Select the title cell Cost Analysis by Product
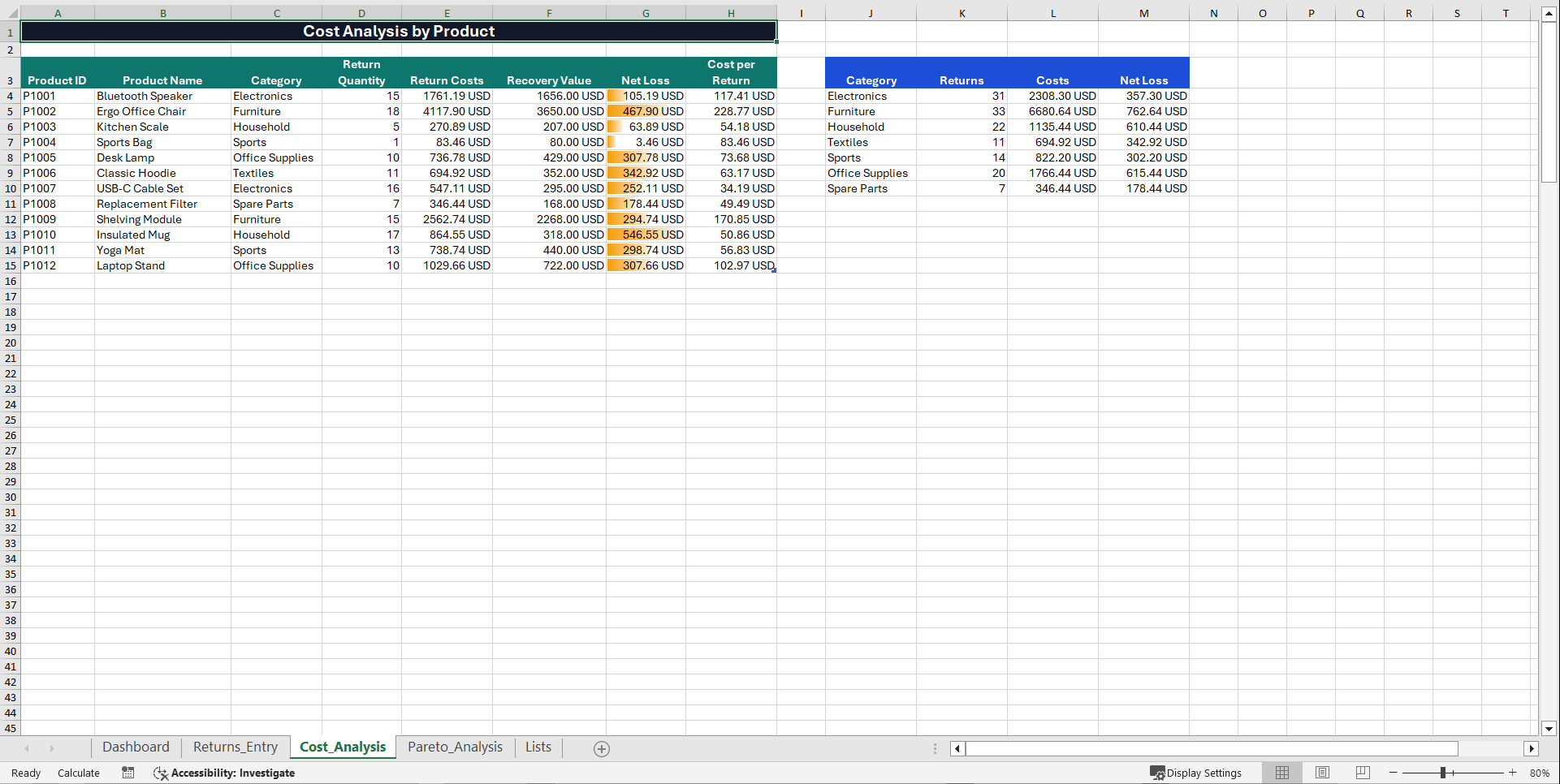Screen dimensions: 1560x784 pos(399,31)
